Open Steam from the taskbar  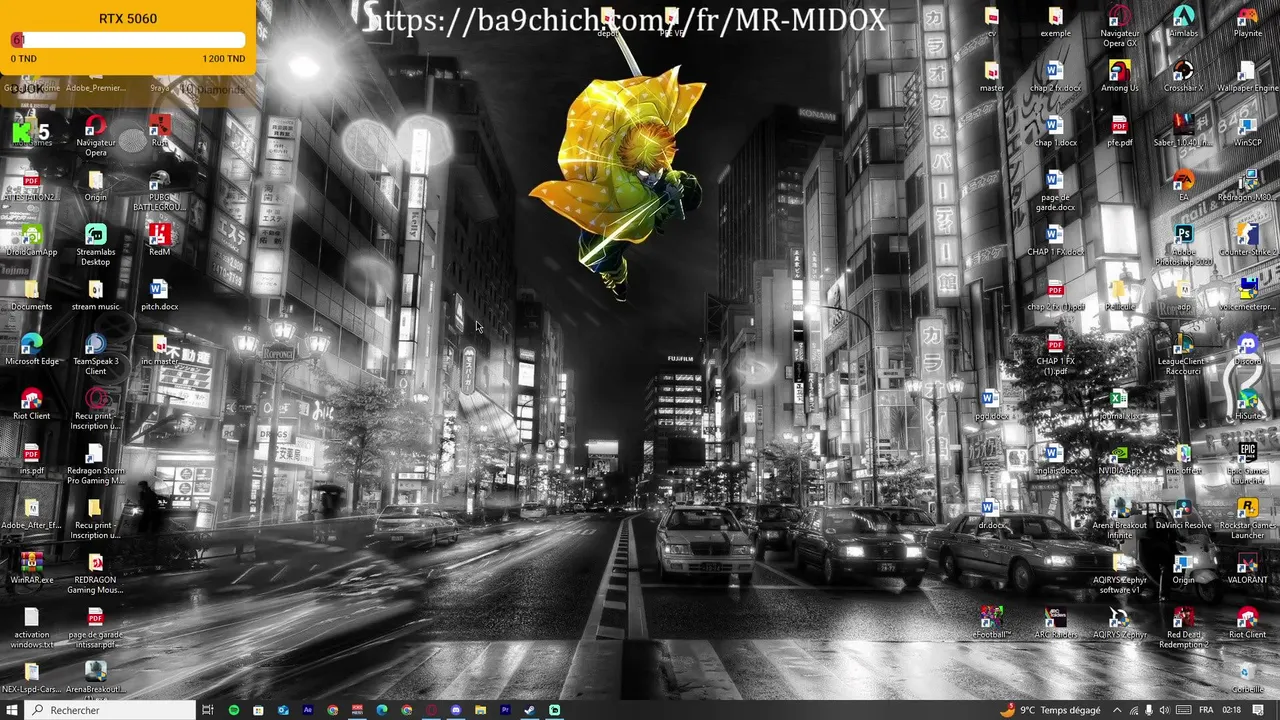(x=530, y=710)
